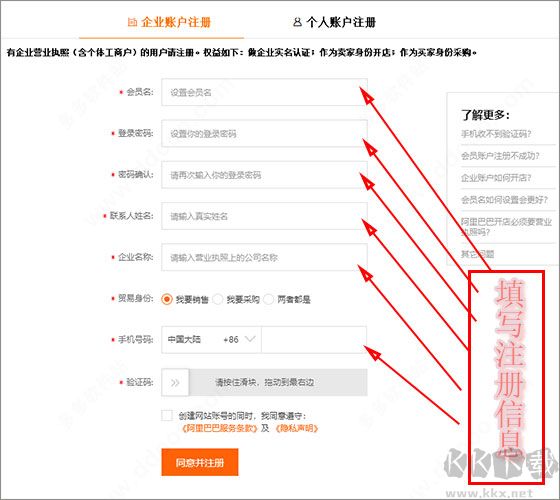Open the 中国大陆 +86 country code dropdown

click(x=211, y=340)
